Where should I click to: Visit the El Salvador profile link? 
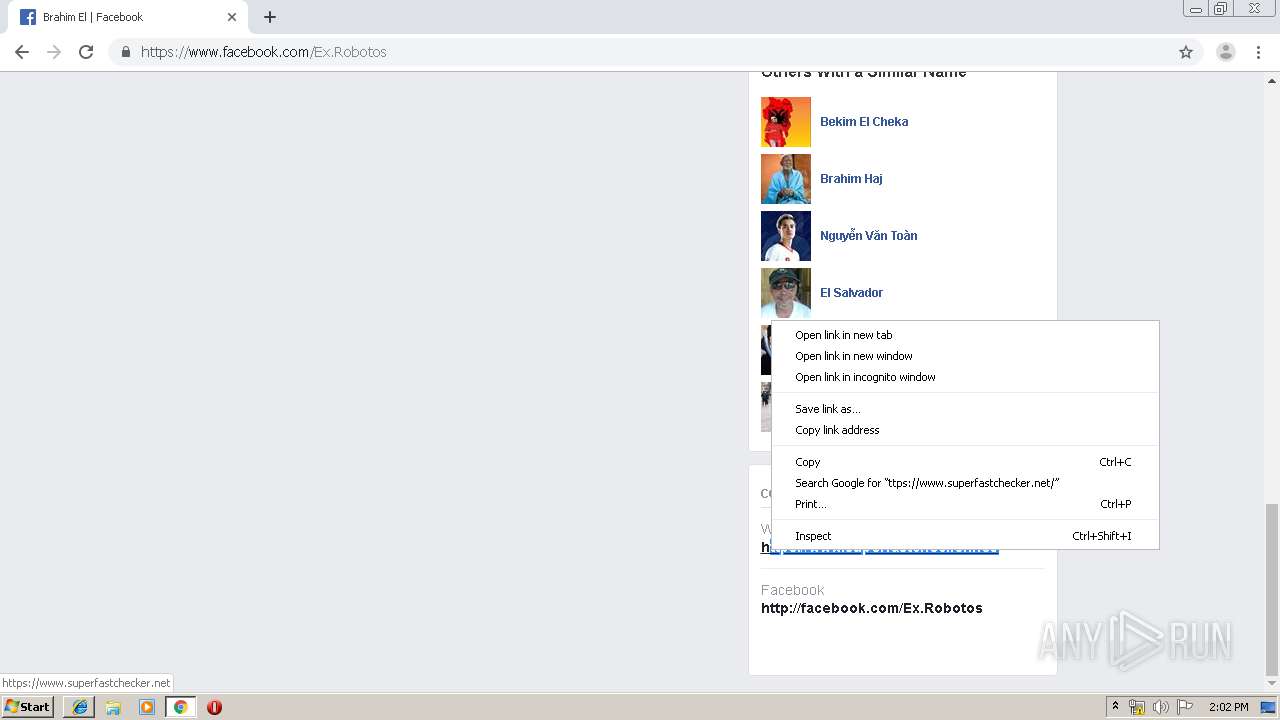pyautogui.click(x=851, y=293)
